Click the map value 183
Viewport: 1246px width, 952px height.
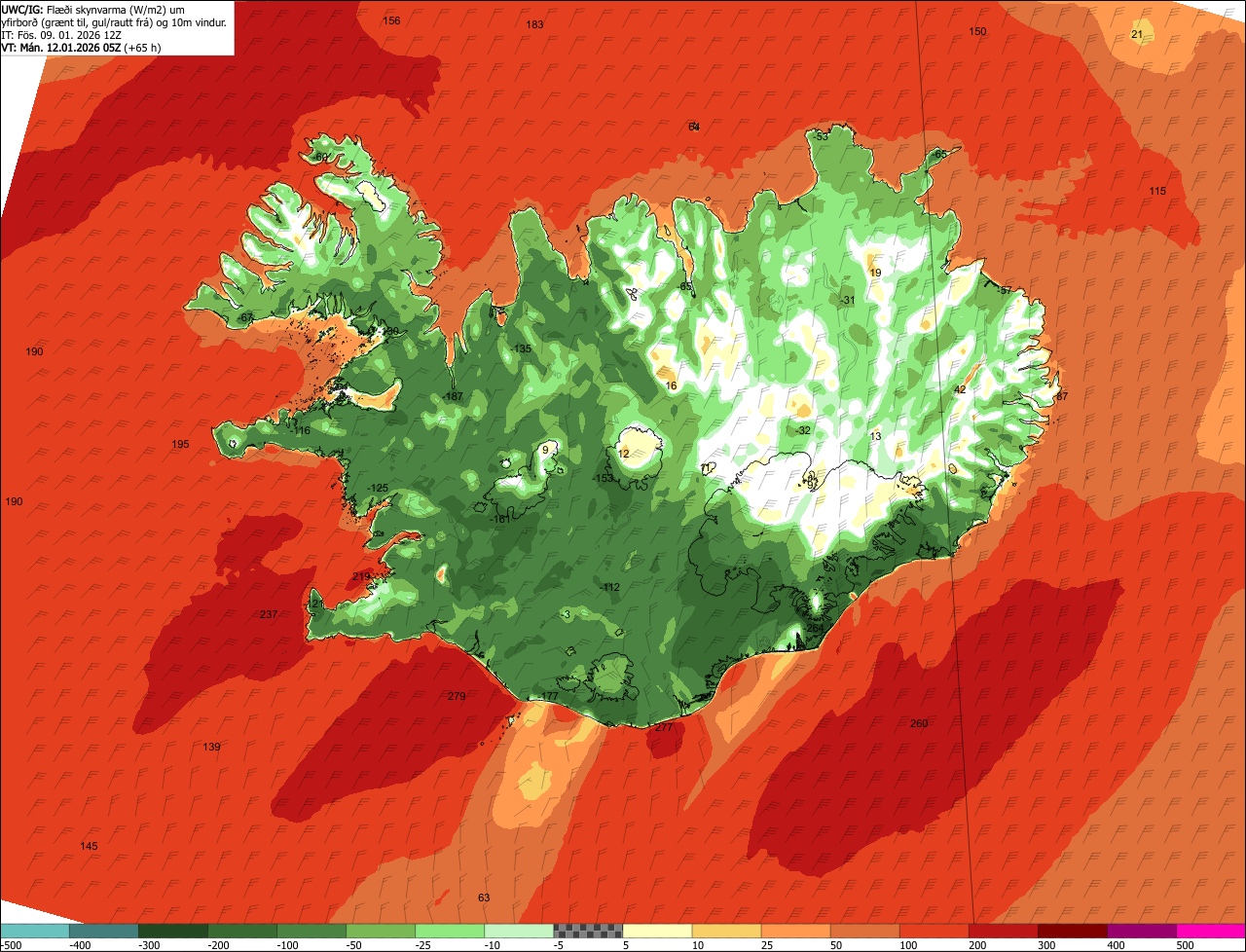click(x=534, y=24)
